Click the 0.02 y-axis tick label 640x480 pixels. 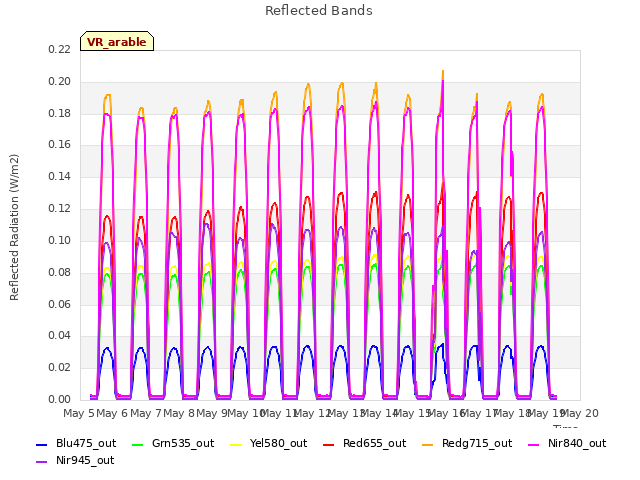pyautogui.click(x=60, y=367)
